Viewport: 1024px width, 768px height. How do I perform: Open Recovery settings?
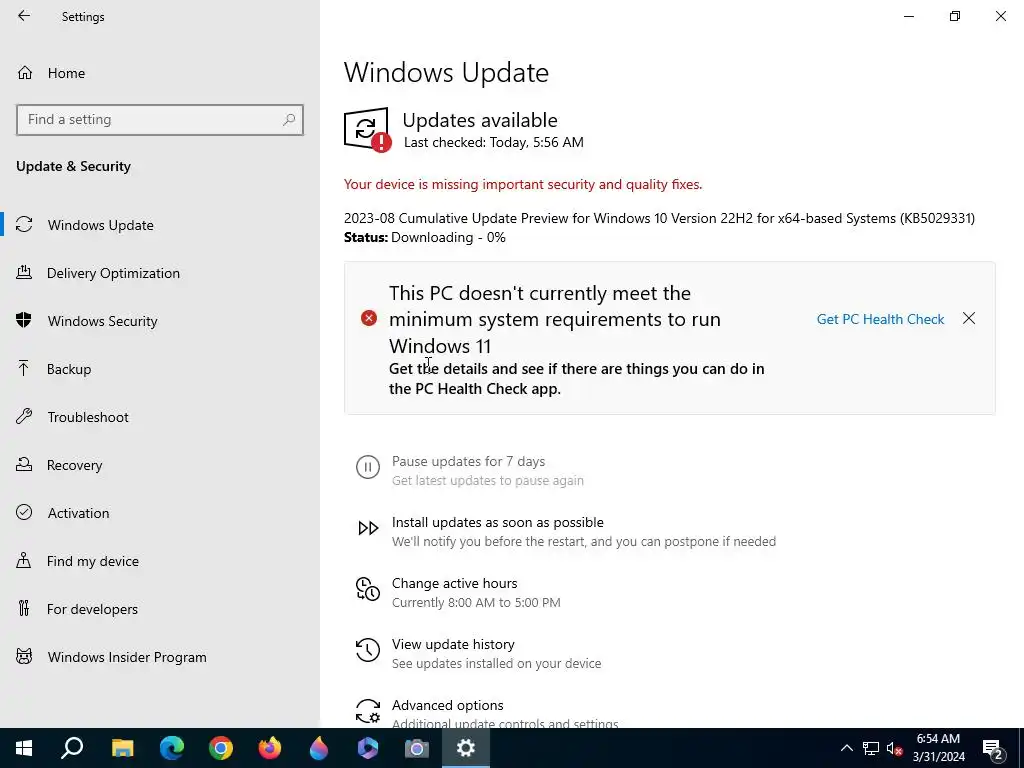pyautogui.click(x=74, y=465)
